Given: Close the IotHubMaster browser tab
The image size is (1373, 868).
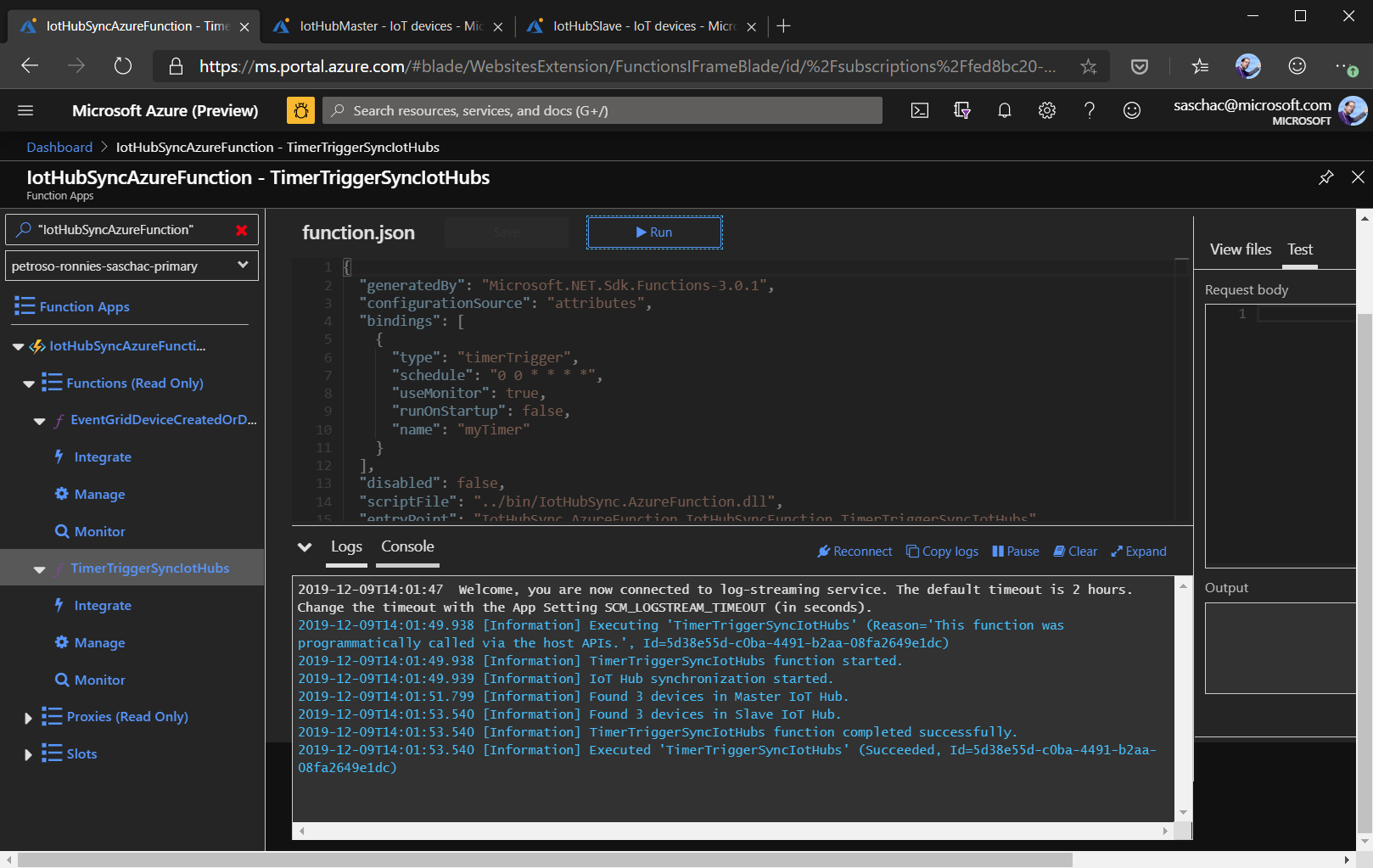Looking at the screenshot, I should pos(498,27).
